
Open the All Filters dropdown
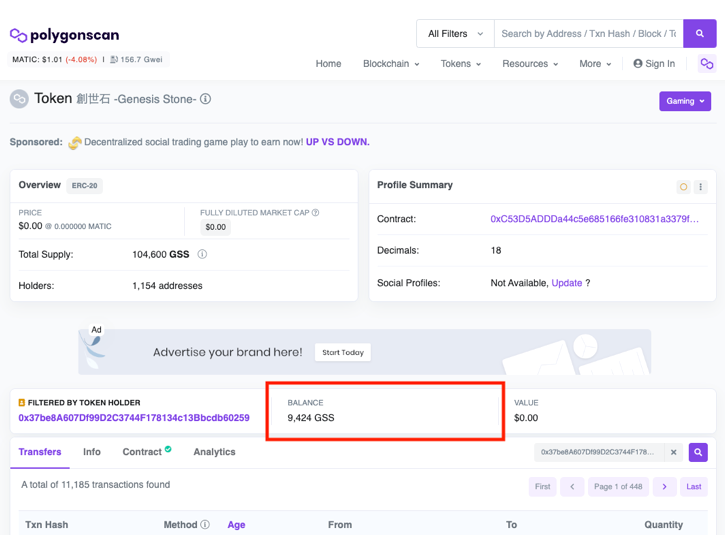click(455, 33)
